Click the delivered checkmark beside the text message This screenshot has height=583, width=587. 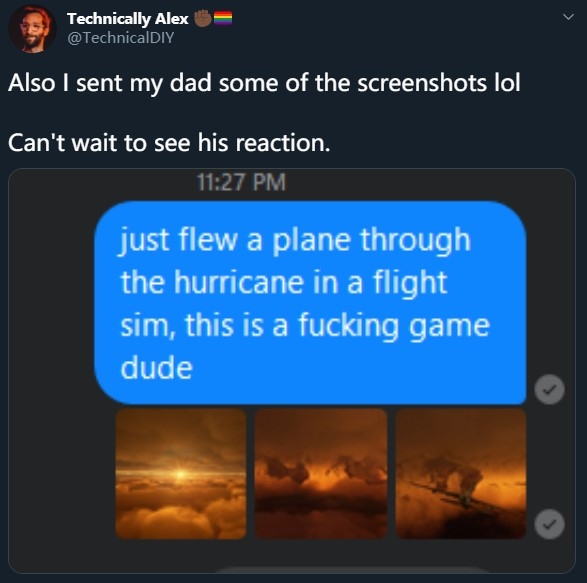(550, 389)
